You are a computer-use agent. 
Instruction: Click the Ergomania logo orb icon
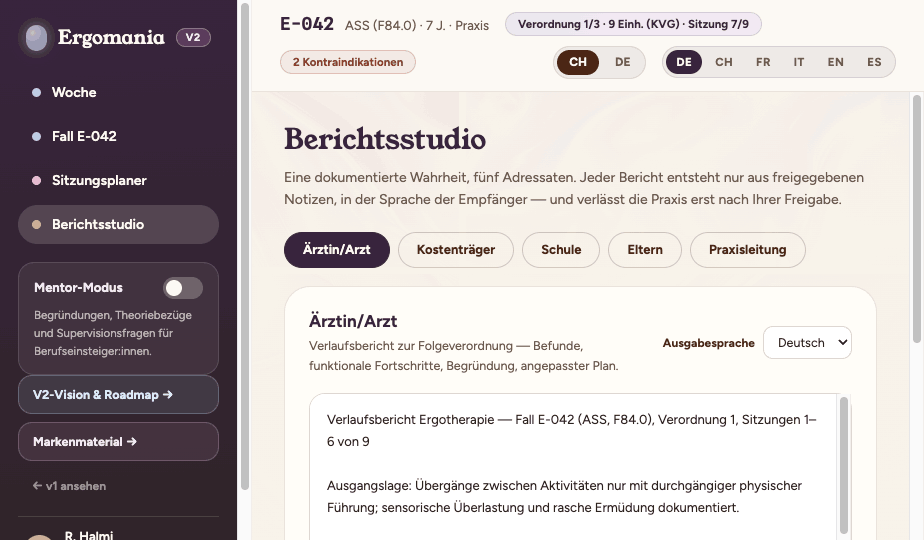(x=37, y=38)
